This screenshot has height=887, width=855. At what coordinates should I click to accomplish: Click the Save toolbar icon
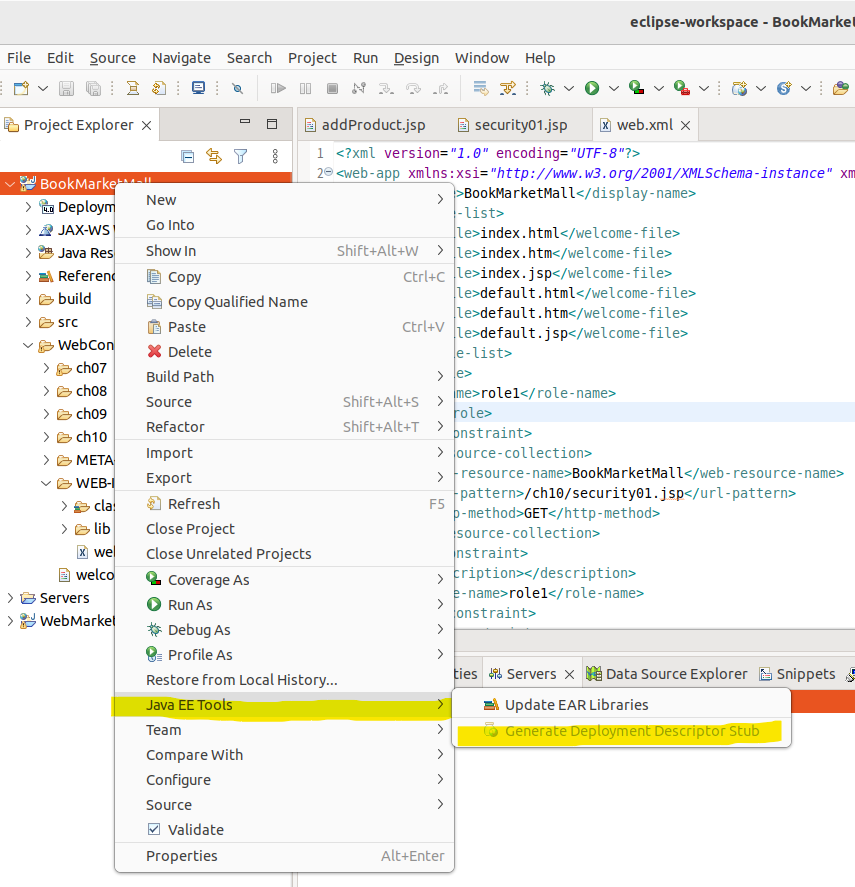pyautogui.click(x=66, y=88)
